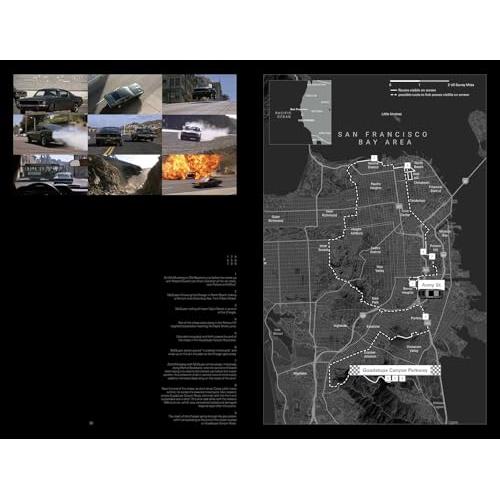Click the numbered marker beside the Portola label
This screenshot has width=500, height=500.
tap(425, 316)
